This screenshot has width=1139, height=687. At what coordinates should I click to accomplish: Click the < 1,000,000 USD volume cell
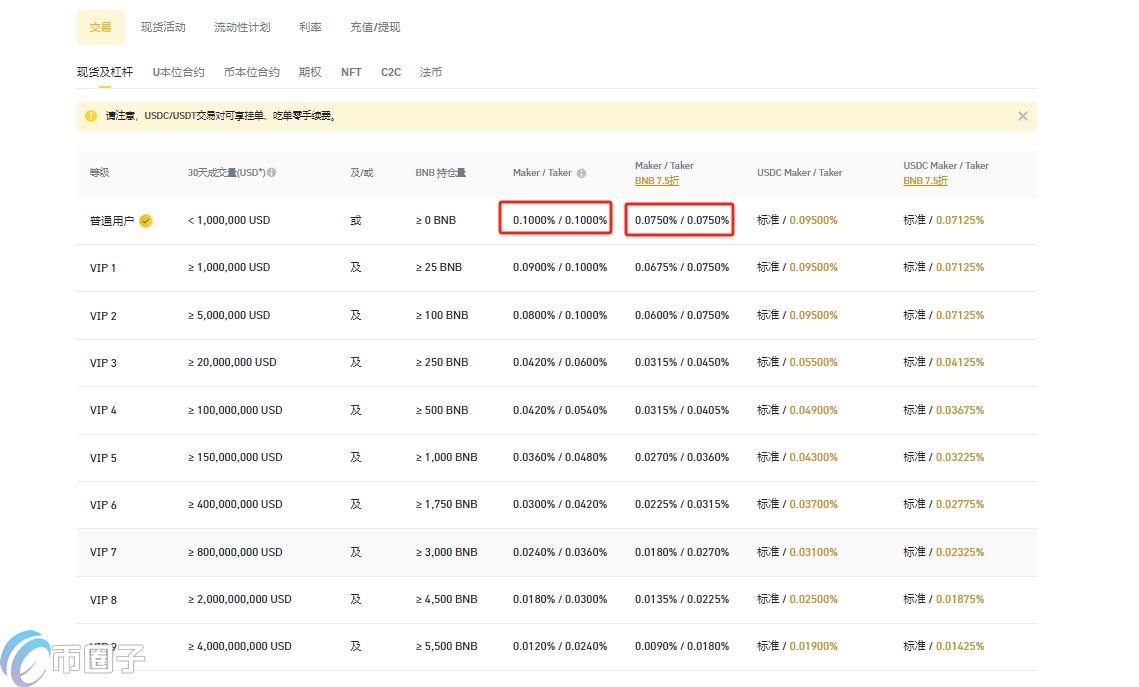click(x=229, y=220)
